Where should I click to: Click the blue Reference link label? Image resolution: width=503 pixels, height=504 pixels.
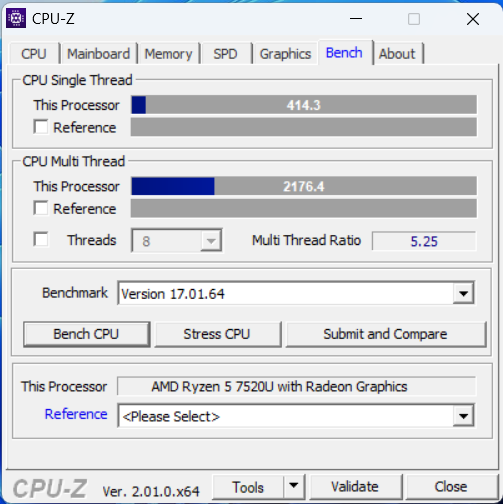tap(76, 414)
